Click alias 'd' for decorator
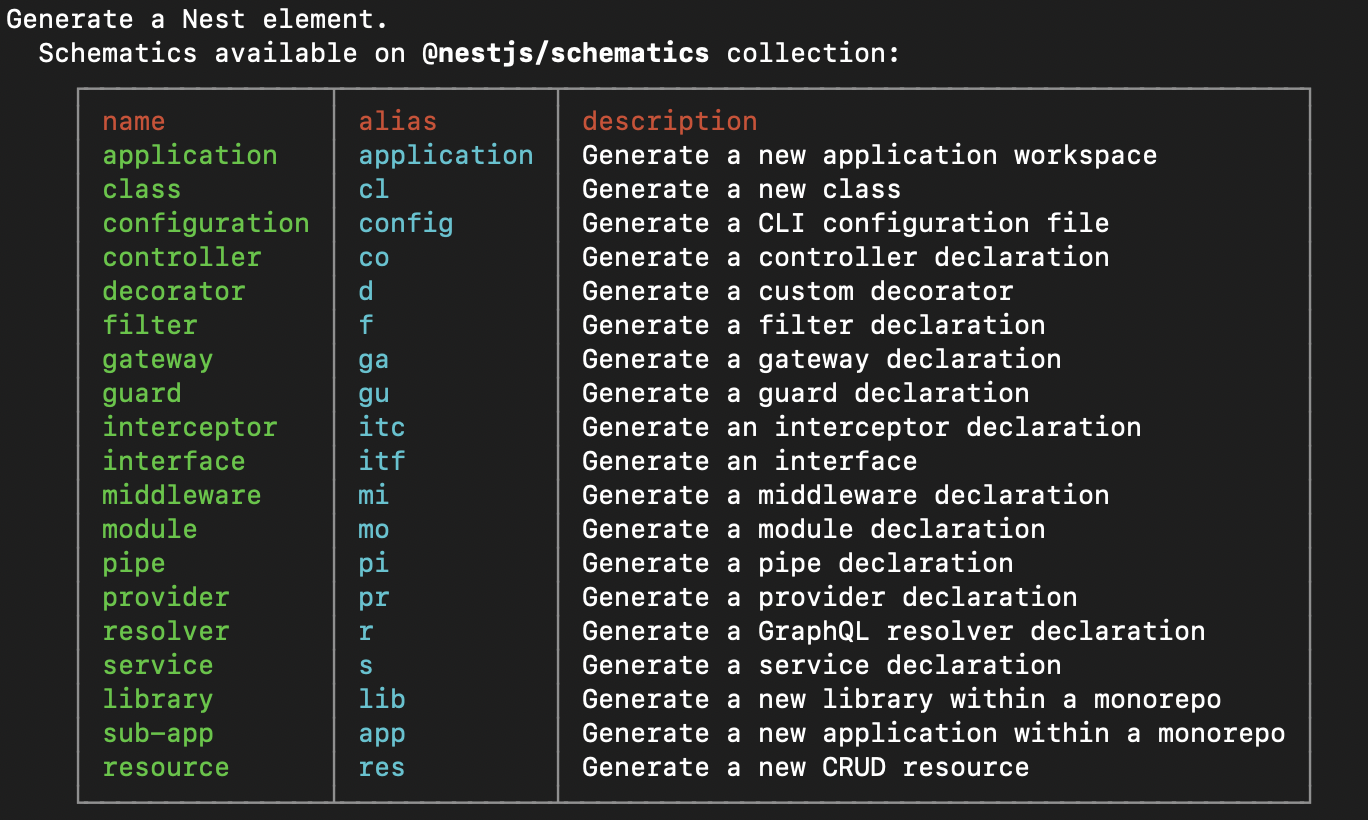Viewport: 1368px width, 820px height. point(366,292)
